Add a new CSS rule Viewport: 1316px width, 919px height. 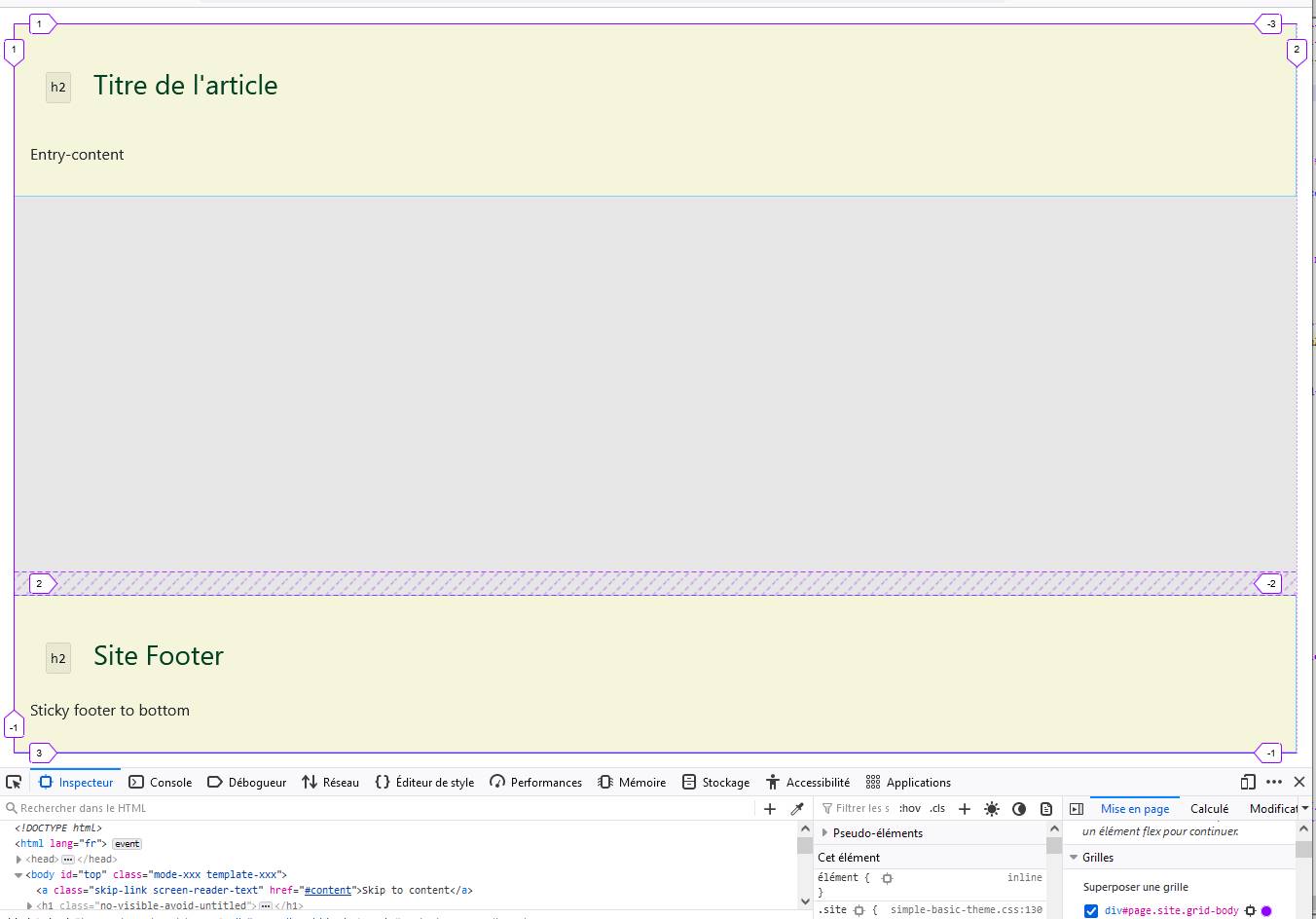(x=965, y=808)
